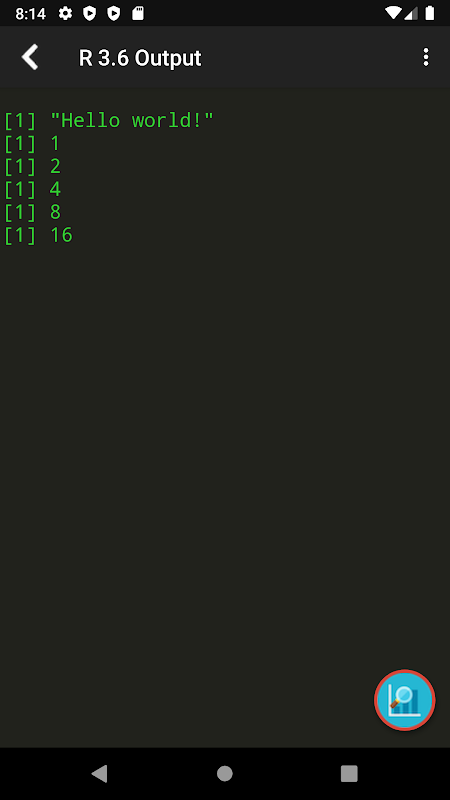Screen dimensions: 450x800
Task: Tap the "R 3.6 Output" title
Action: point(140,58)
